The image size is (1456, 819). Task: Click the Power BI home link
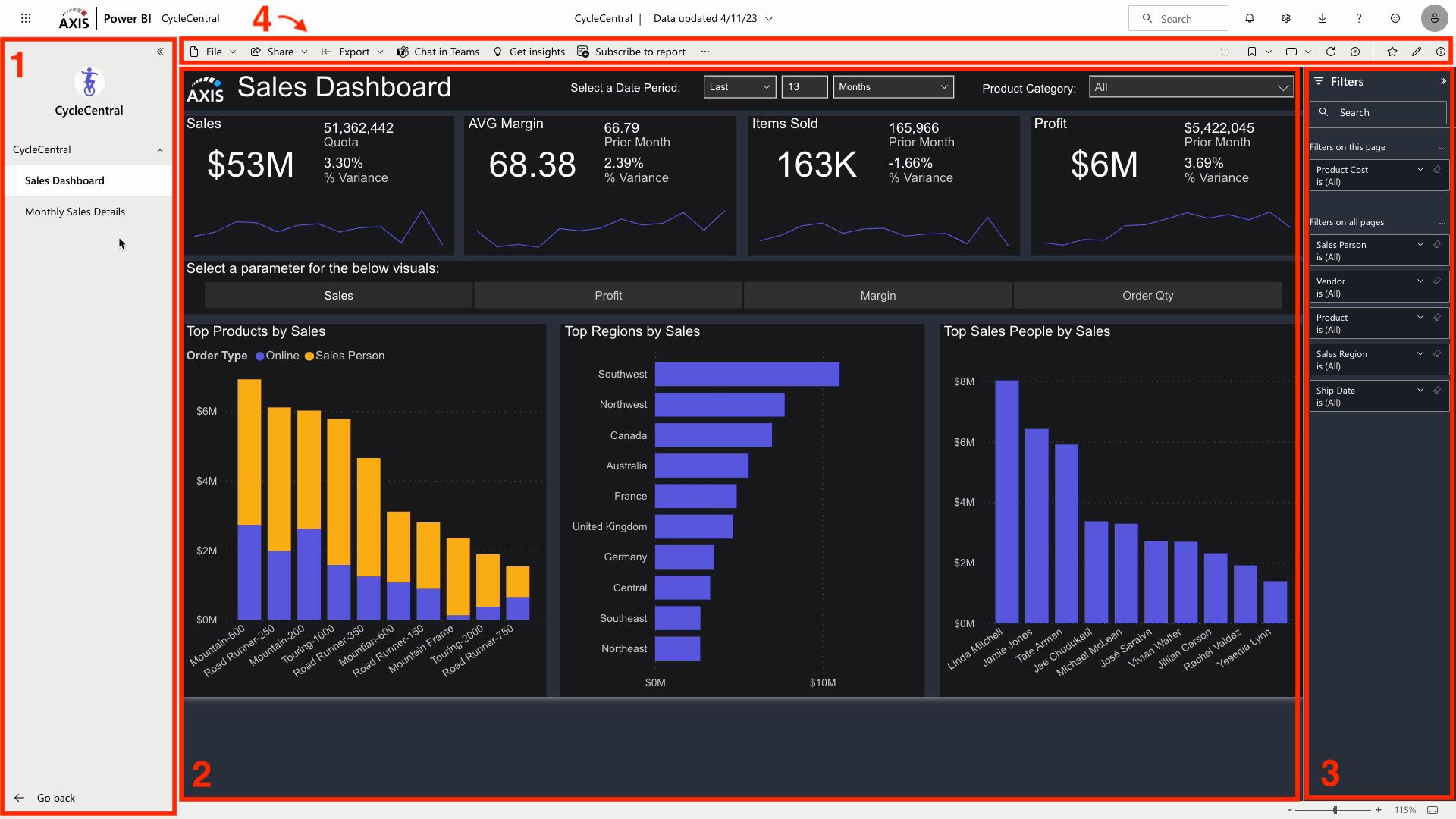tap(127, 18)
